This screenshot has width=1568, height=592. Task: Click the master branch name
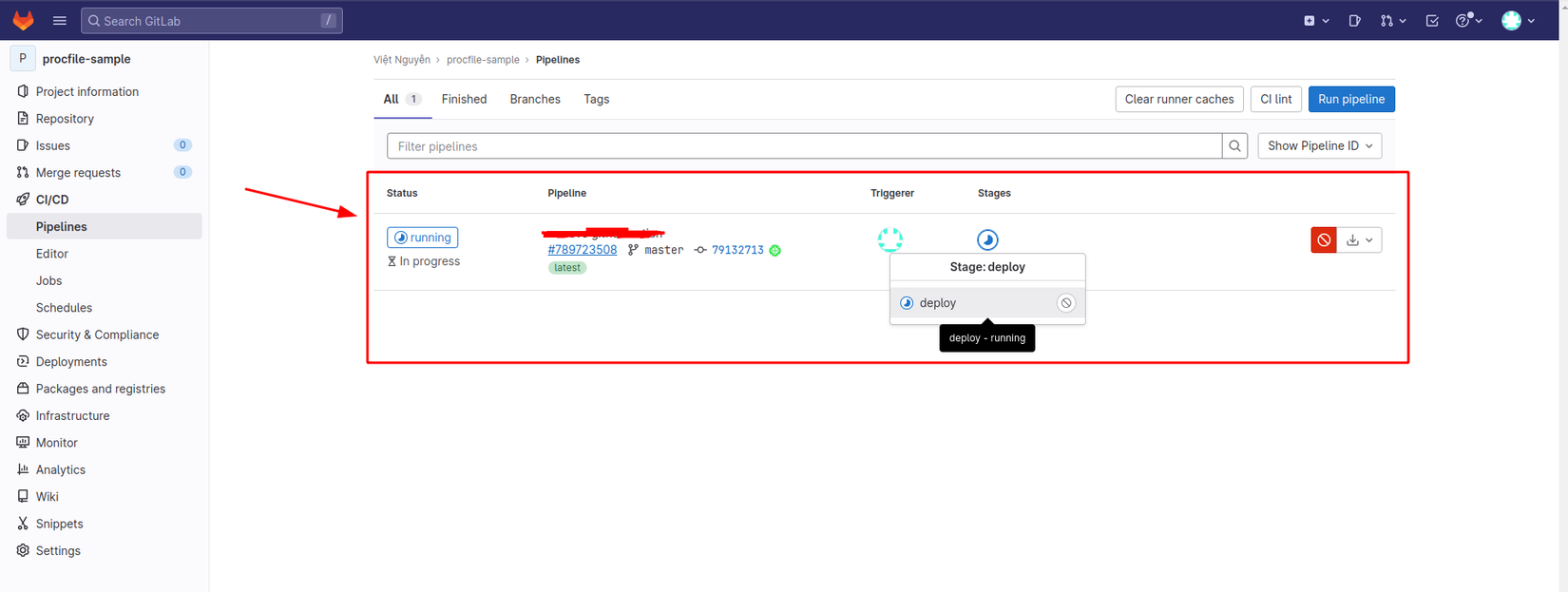pos(664,250)
